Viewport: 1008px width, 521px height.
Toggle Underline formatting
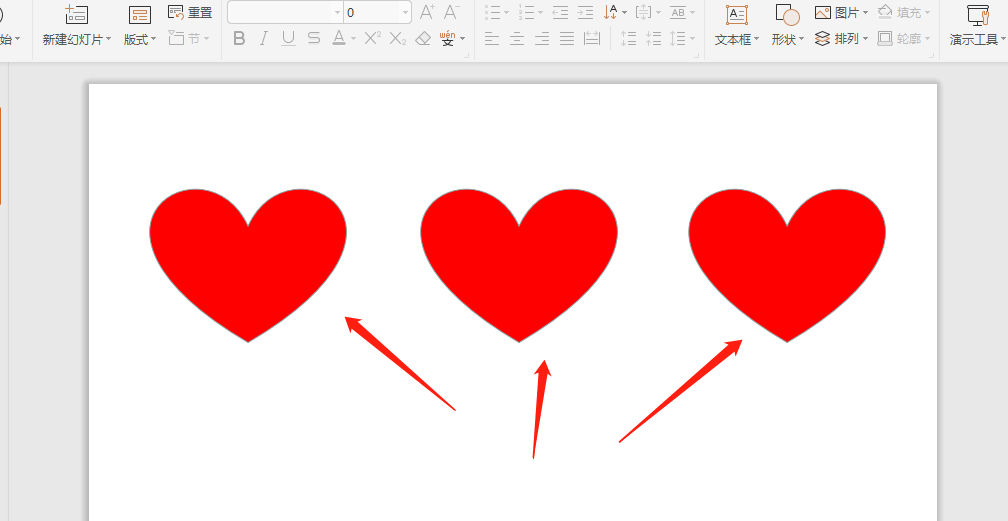[x=289, y=39]
